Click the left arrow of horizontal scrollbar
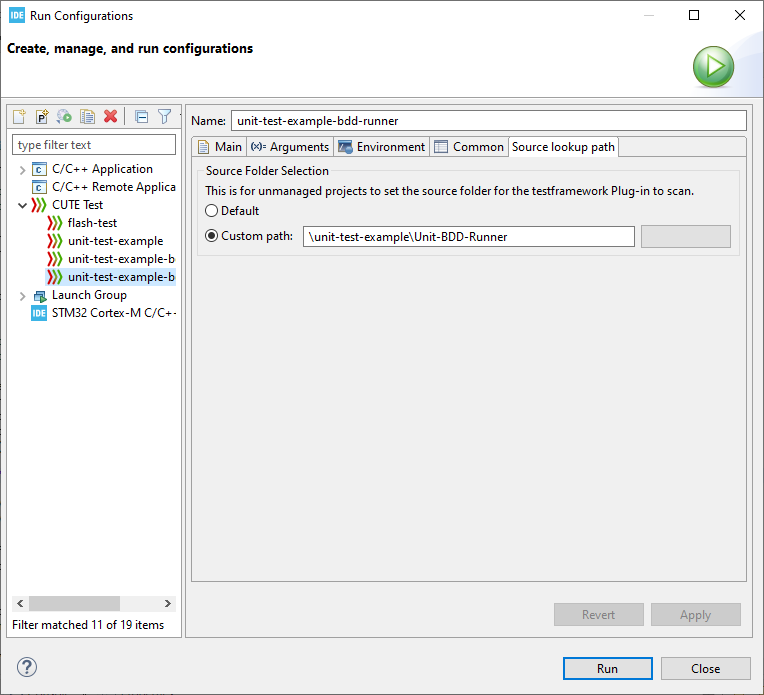Image resolution: width=764 pixels, height=695 pixels. [x=20, y=603]
